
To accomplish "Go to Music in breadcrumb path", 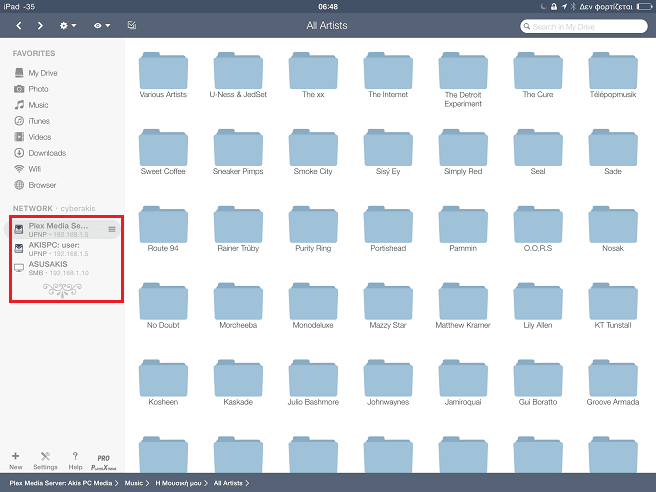I will (133, 484).
